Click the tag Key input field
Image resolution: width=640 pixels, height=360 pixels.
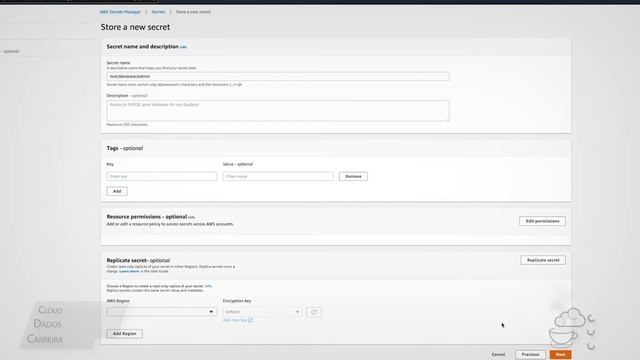point(162,176)
